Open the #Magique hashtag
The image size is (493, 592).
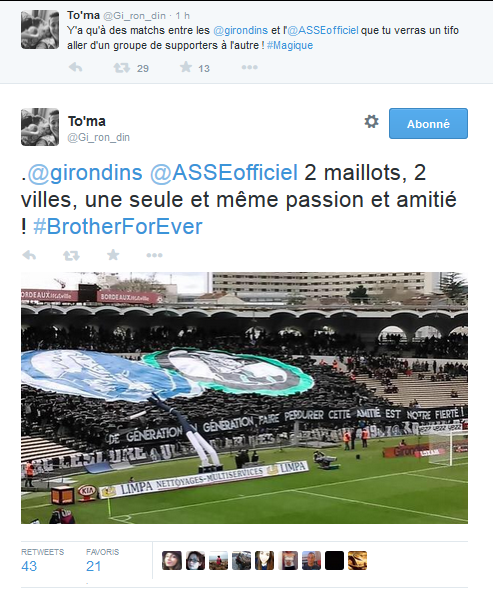(x=290, y=45)
